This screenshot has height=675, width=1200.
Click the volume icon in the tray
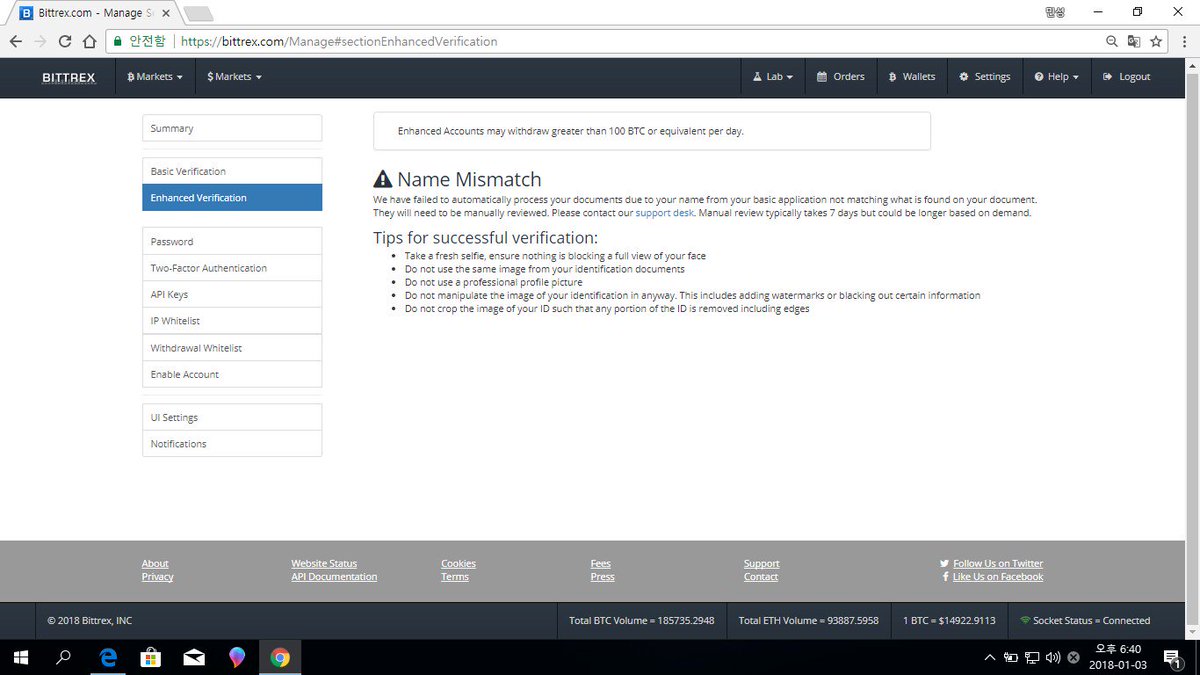pyautogui.click(x=1052, y=657)
